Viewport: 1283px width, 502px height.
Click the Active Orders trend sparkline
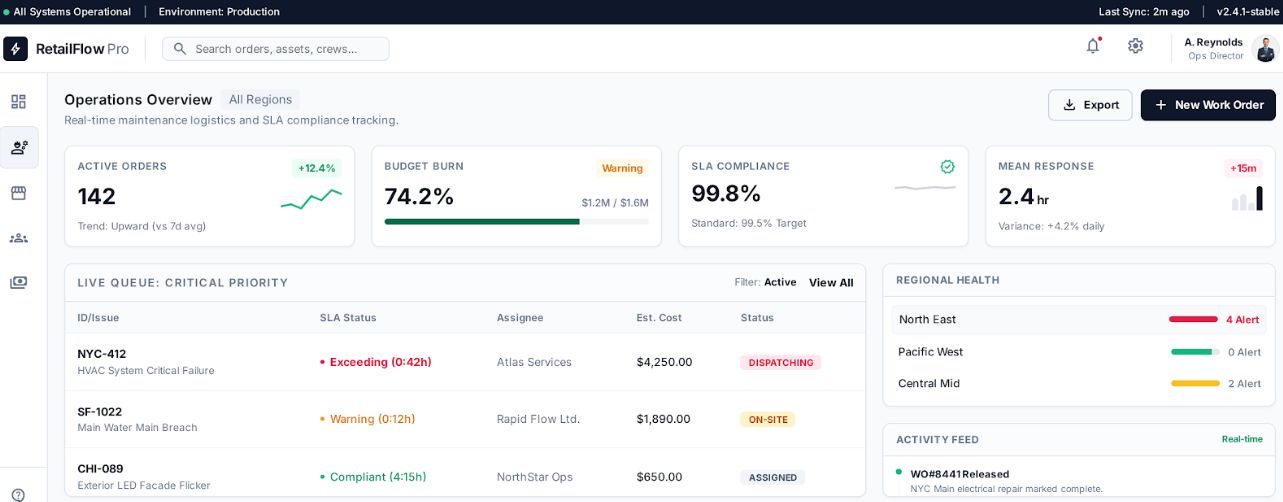point(311,200)
